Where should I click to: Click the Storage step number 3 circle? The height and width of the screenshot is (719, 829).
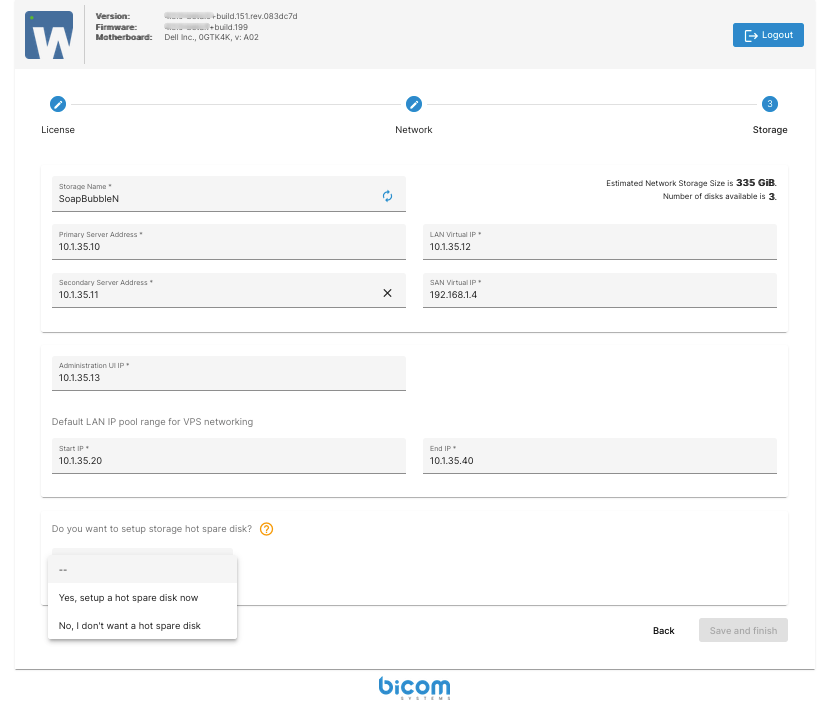pos(769,104)
